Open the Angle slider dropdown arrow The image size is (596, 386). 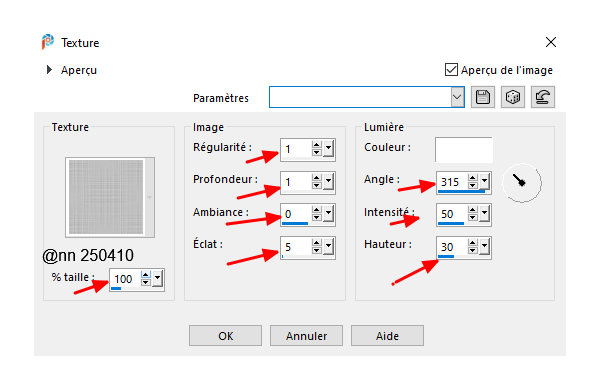pos(484,182)
